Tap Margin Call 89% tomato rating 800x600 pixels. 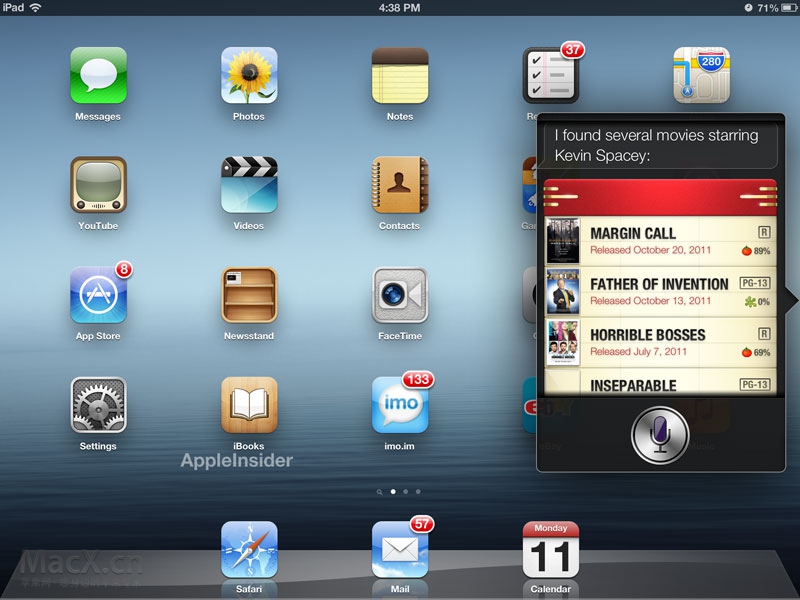tap(756, 251)
